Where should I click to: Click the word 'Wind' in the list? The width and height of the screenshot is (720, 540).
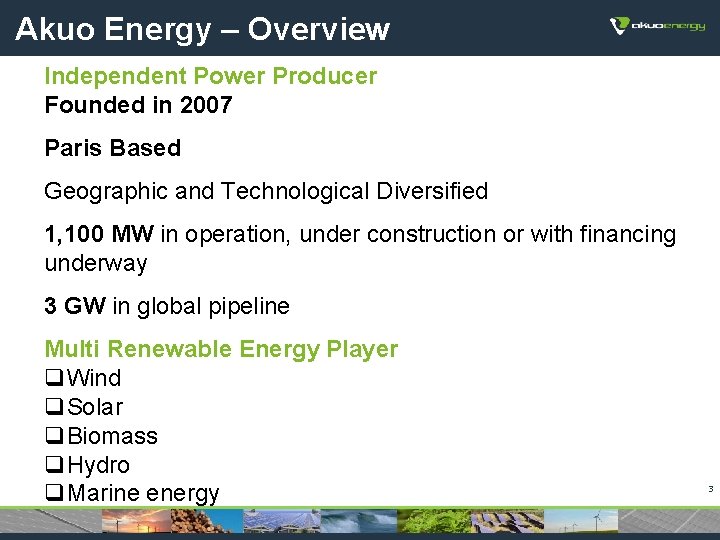94,378
